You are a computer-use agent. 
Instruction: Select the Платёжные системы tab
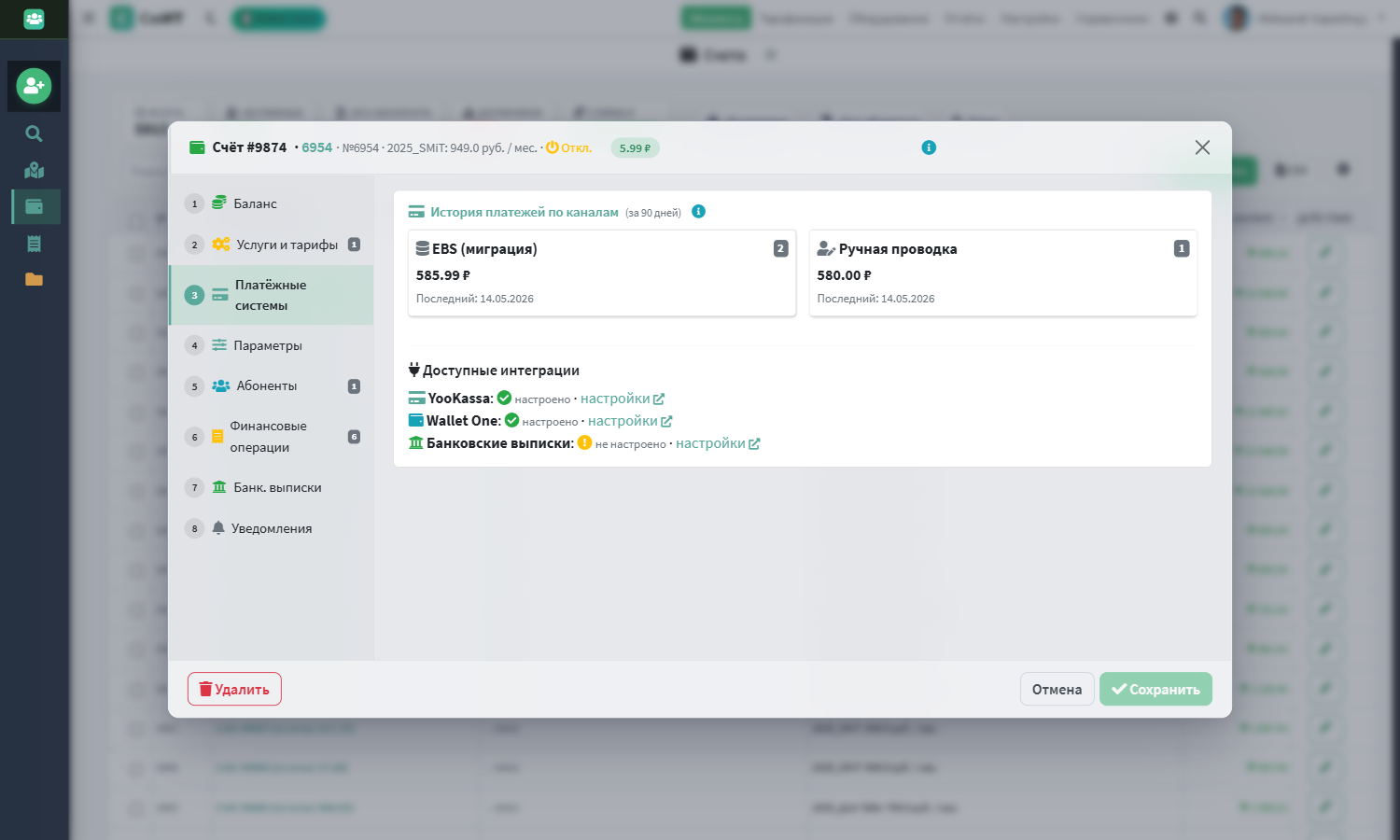(272, 295)
